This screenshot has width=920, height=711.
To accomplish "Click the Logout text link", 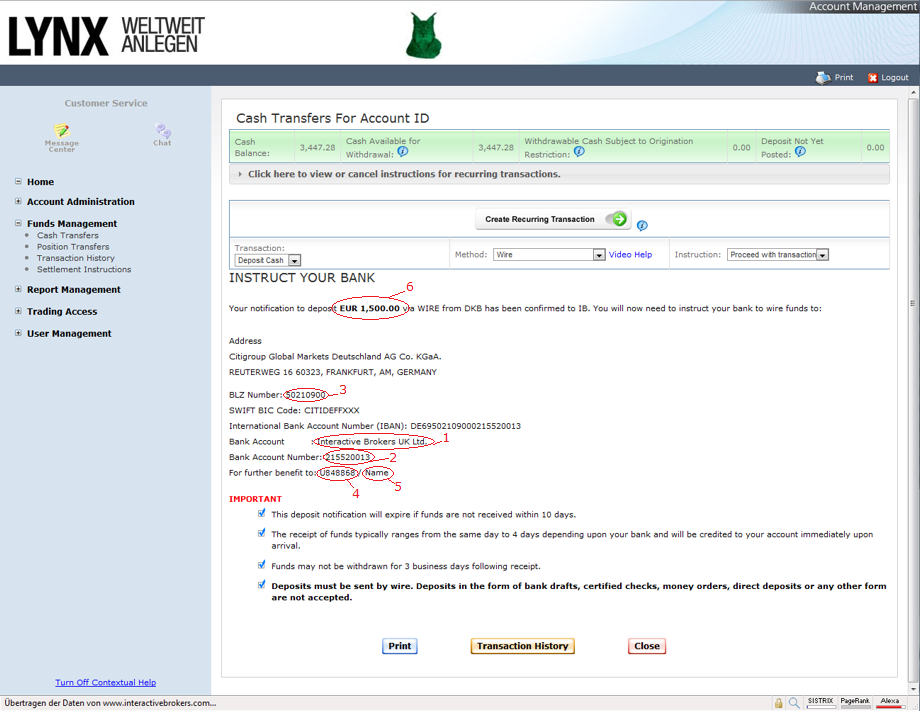I will [895, 77].
